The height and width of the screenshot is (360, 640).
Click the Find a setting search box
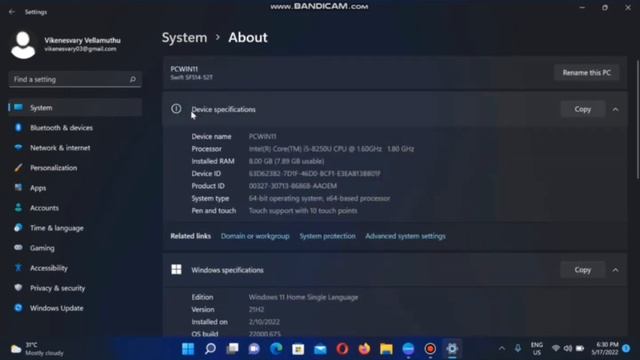75,79
